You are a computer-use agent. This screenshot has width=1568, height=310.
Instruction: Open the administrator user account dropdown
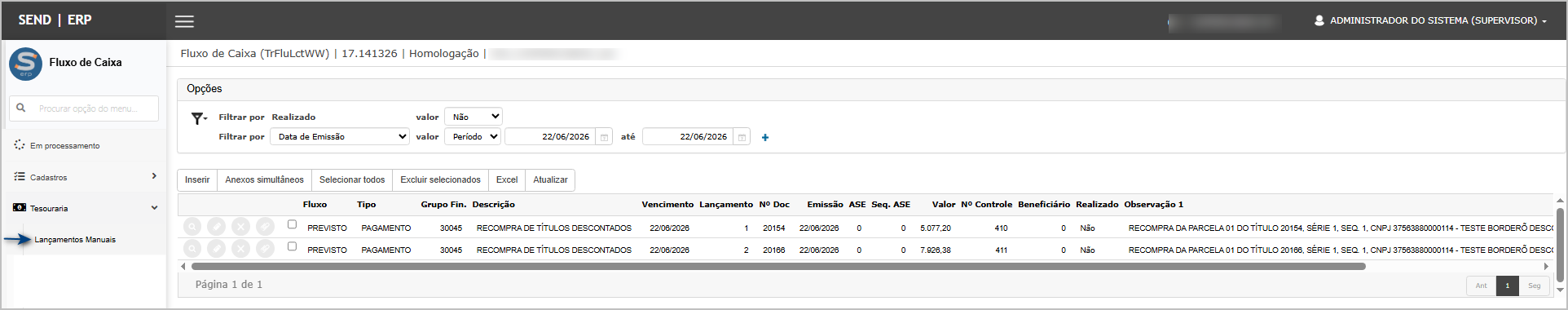click(x=1430, y=20)
